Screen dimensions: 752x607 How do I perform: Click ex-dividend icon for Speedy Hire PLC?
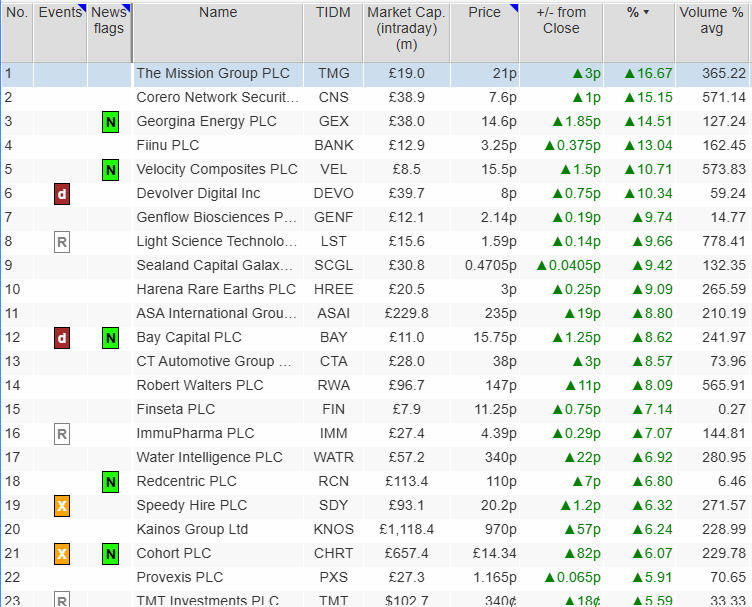(x=62, y=506)
